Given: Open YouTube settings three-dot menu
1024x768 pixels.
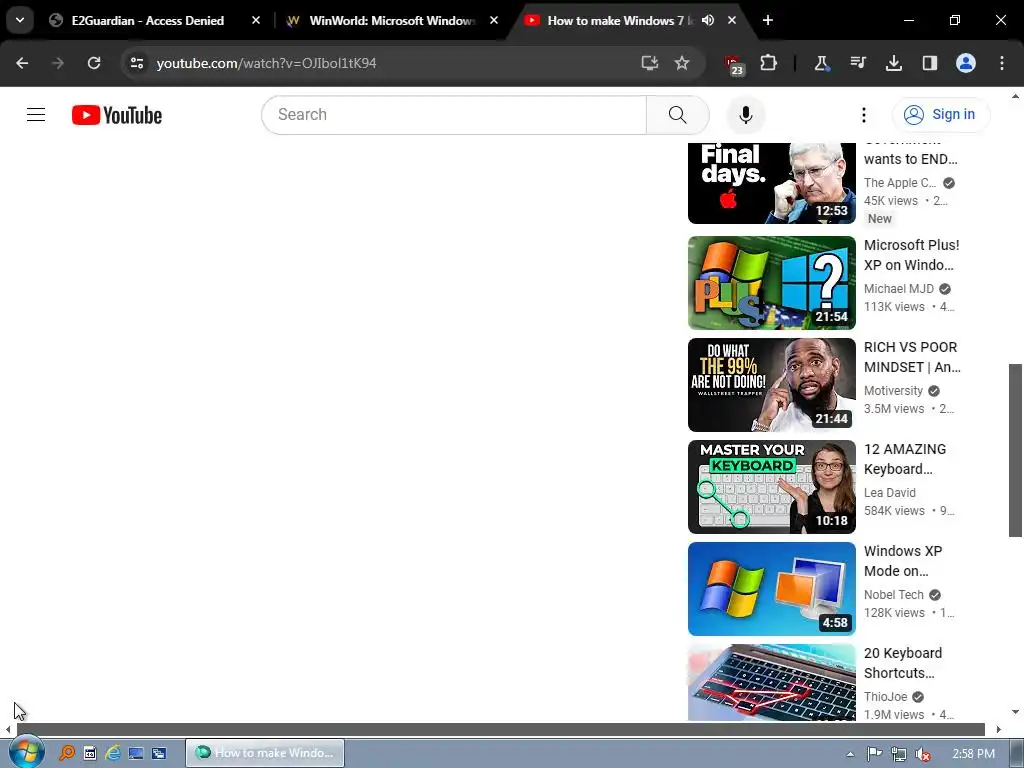Looking at the screenshot, I should 863,115.
